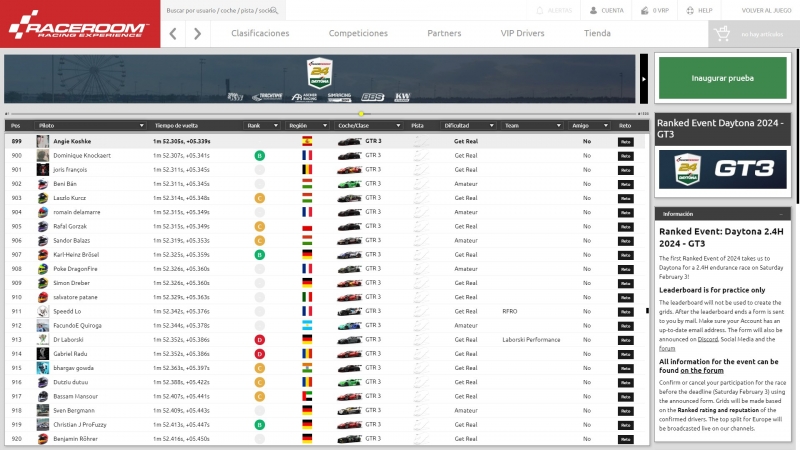Select 'Amateur' difficulty in Sandor Balazs row
The image size is (800, 450).
[466, 241]
